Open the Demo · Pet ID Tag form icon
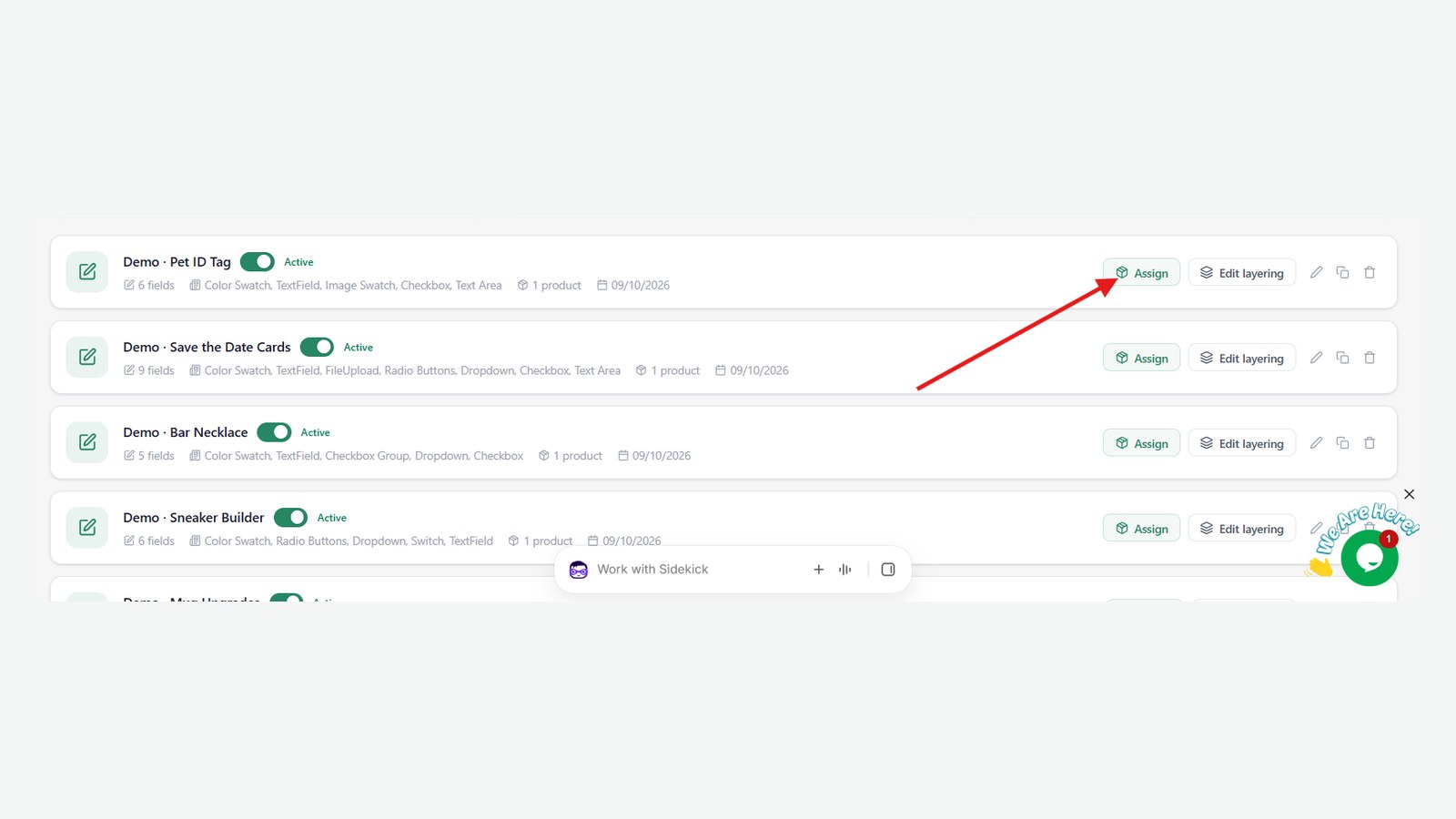 [x=87, y=272]
